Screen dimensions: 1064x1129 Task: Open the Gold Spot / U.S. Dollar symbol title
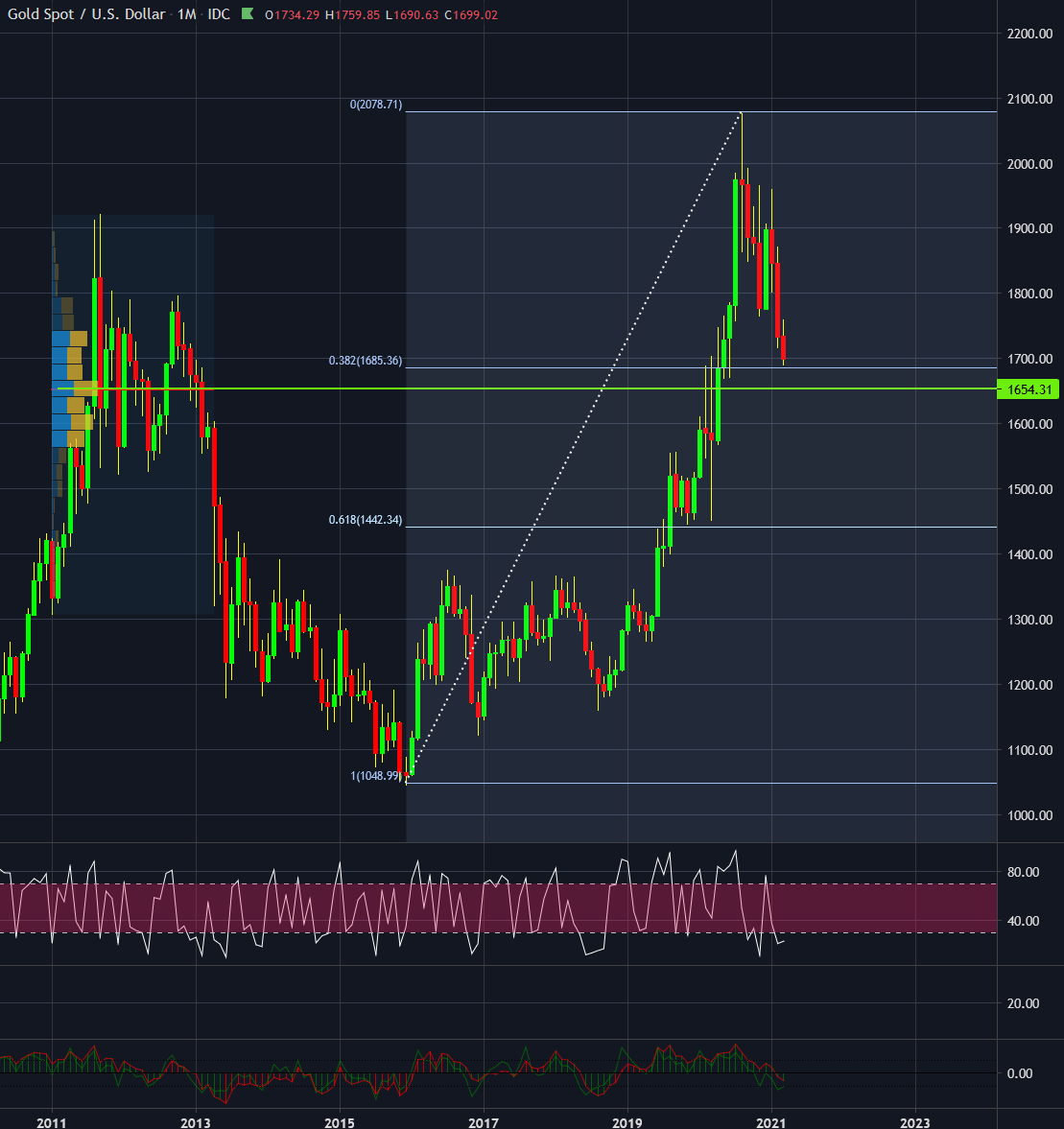(86, 14)
